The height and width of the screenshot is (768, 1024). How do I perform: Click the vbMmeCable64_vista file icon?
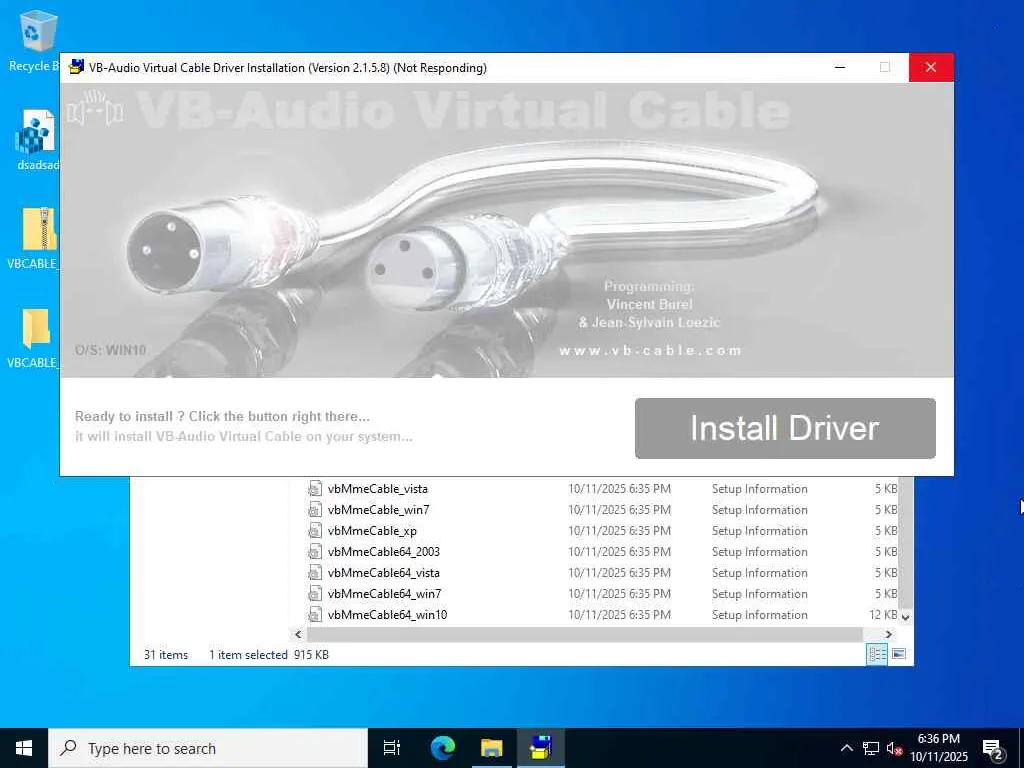click(x=315, y=573)
